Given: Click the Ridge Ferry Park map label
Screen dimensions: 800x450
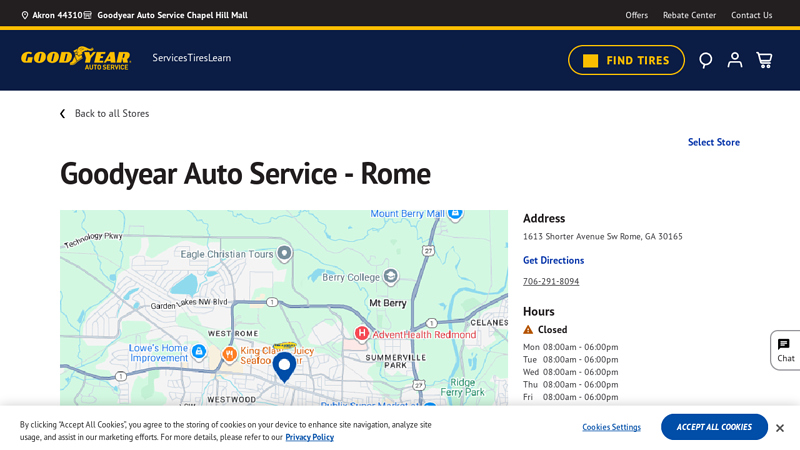Looking at the screenshot, I should (x=462, y=387).
